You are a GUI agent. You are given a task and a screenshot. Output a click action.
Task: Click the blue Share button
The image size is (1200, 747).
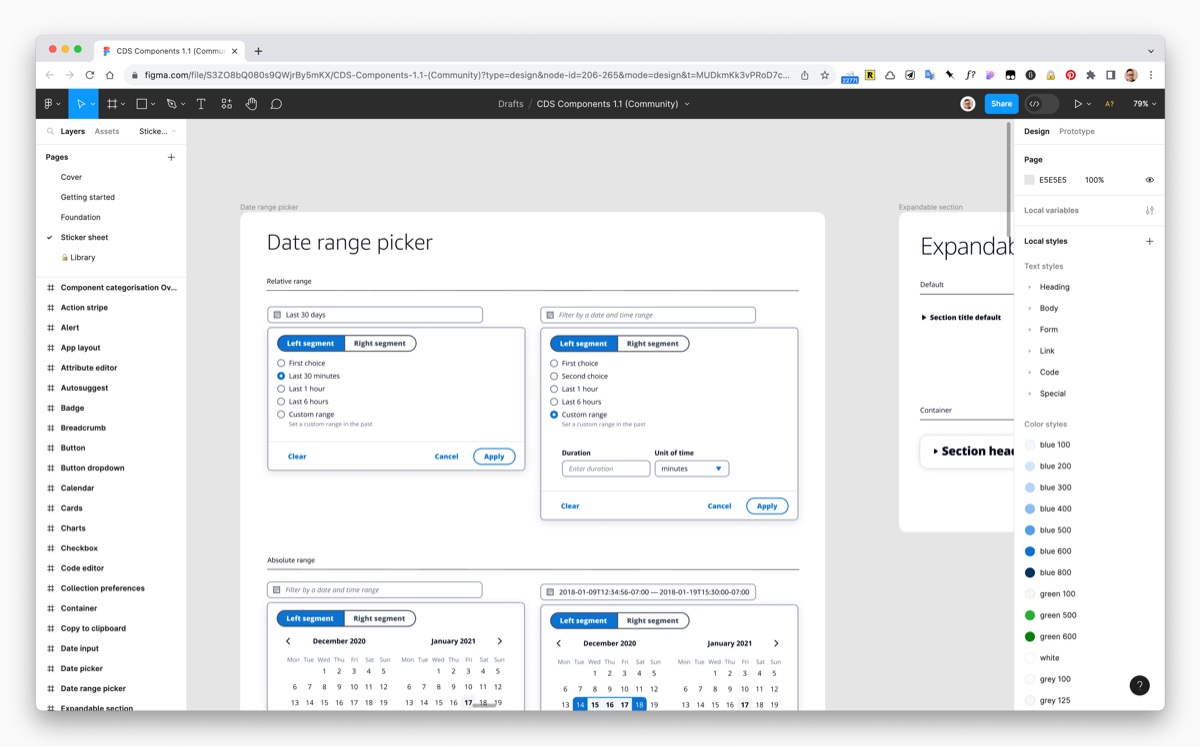click(x=1001, y=104)
